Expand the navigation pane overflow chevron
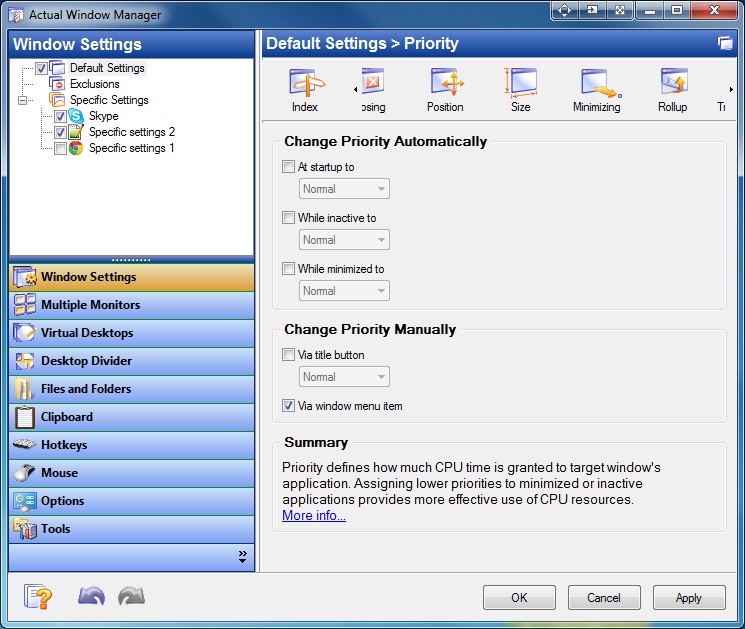 click(x=242, y=557)
